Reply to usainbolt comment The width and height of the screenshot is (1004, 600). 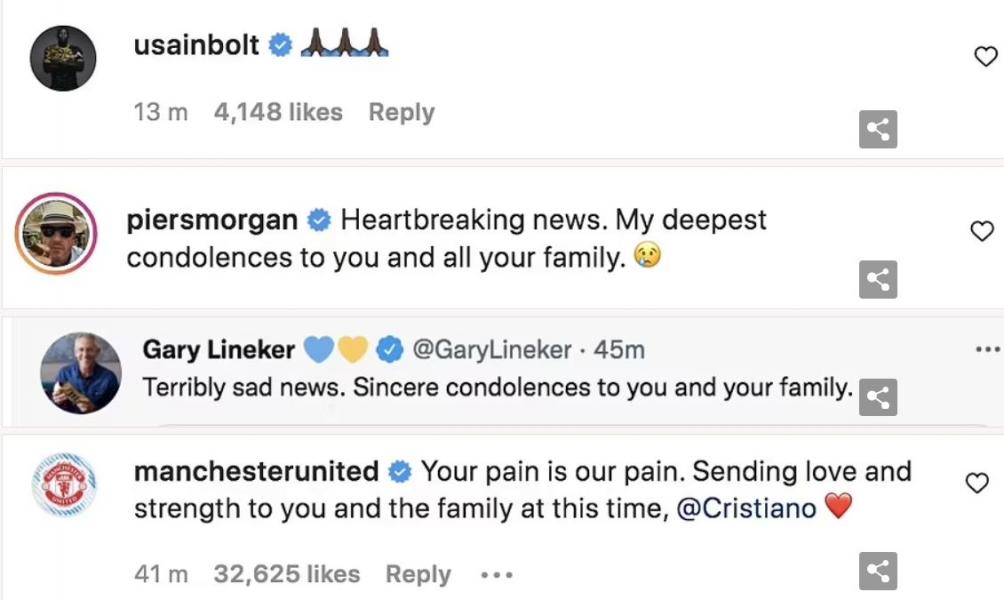tap(401, 113)
